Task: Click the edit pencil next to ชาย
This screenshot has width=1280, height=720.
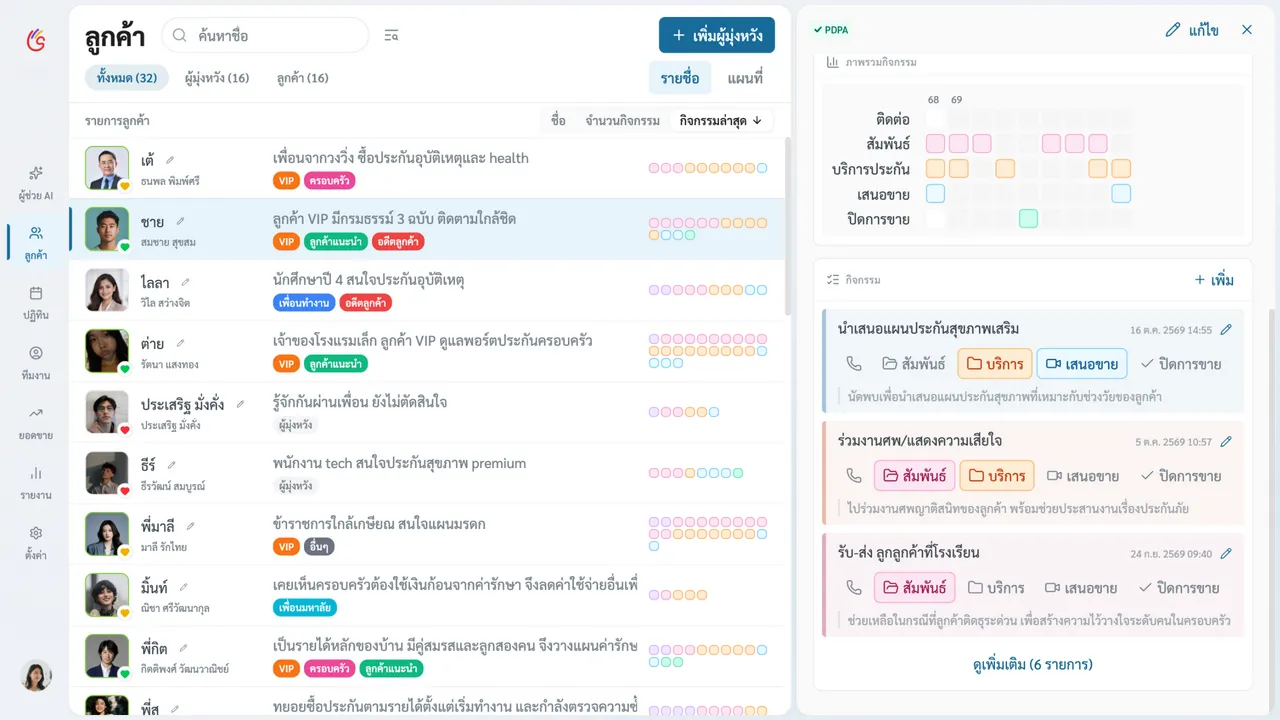Action: pyautogui.click(x=180, y=221)
